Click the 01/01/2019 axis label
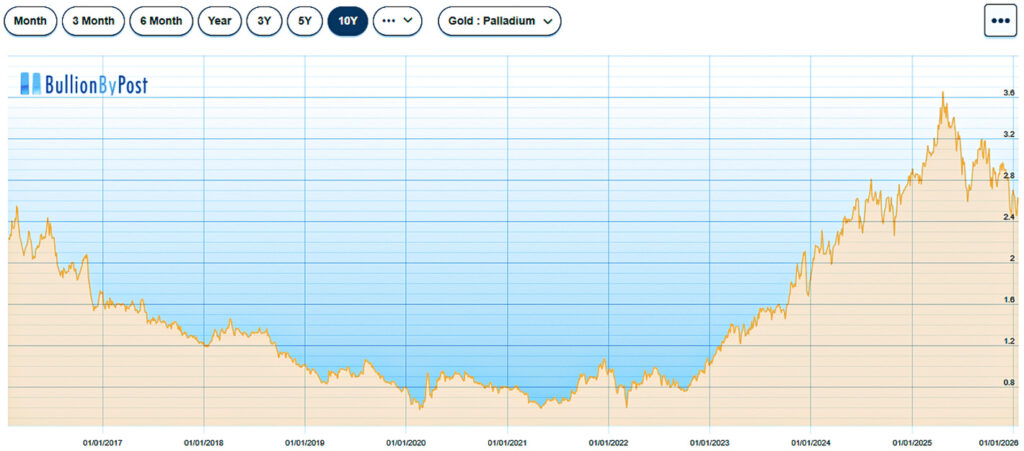 305,443
